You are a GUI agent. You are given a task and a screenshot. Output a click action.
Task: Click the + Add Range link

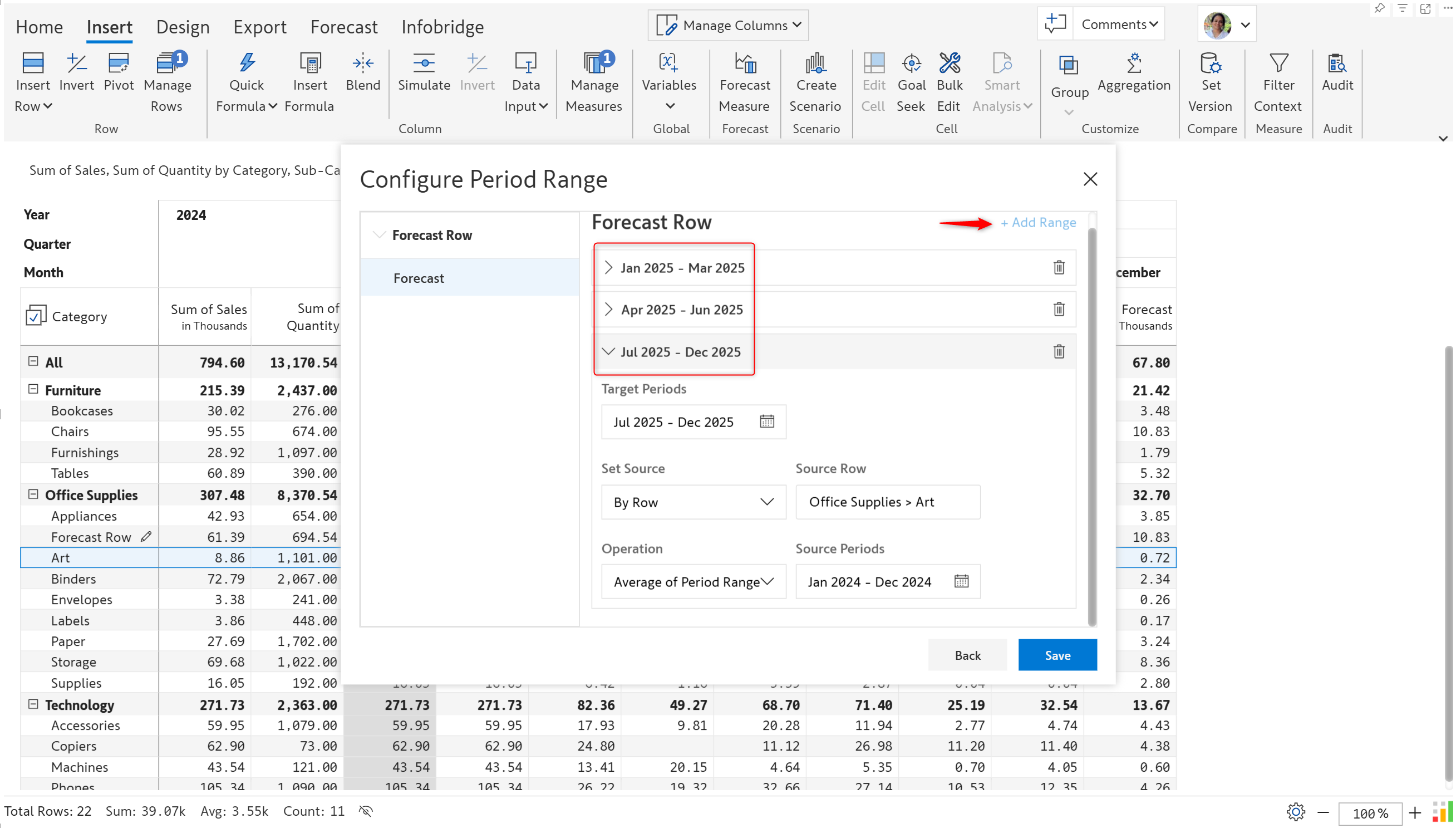pos(1039,222)
